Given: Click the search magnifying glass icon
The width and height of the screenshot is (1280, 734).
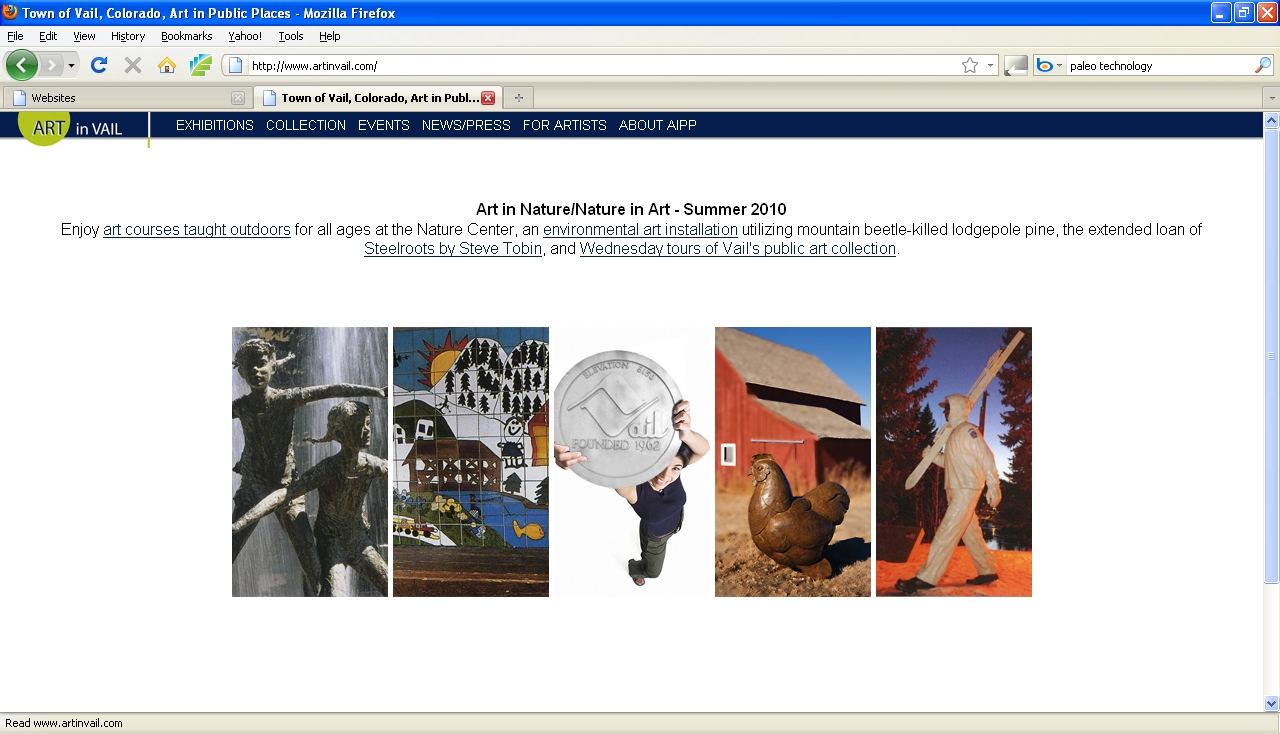Looking at the screenshot, I should [1263, 66].
